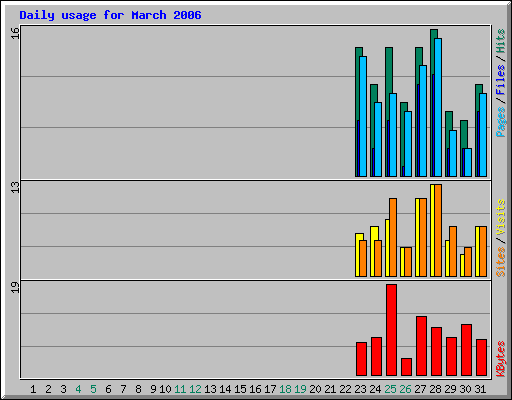The height and width of the screenshot is (400, 512).
Task: Click the orange Sites bar for day 23
Action: (363, 258)
